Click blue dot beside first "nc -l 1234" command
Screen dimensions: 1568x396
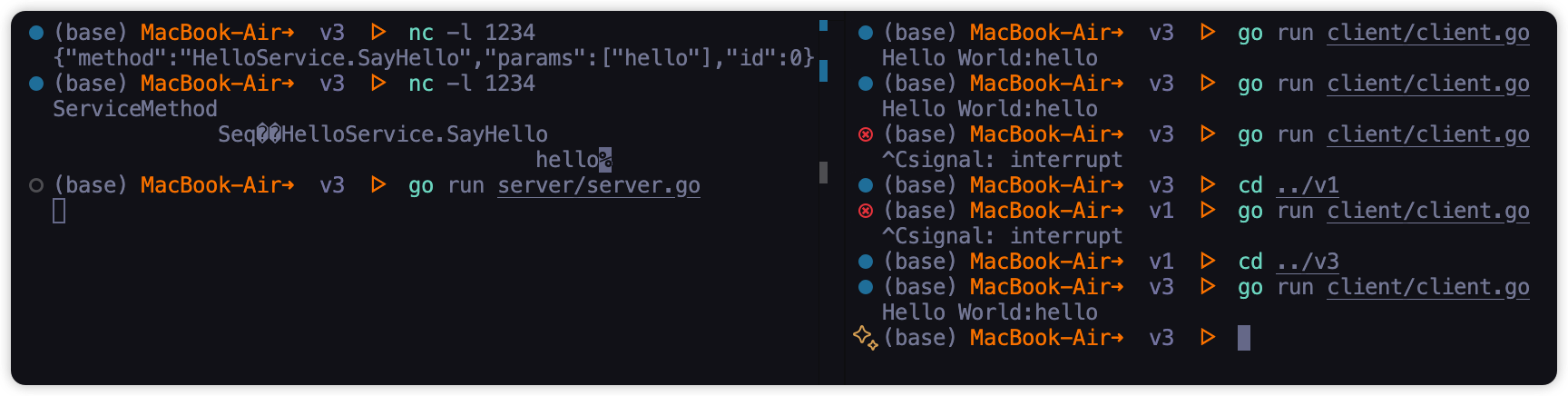[36, 33]
